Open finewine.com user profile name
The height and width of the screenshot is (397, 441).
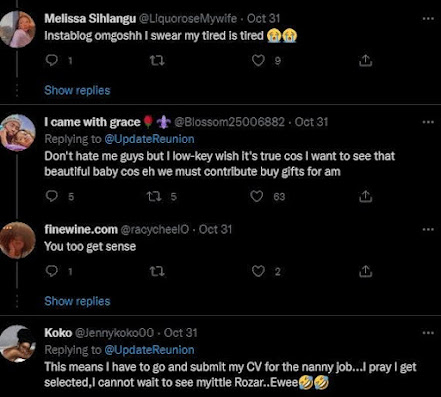coord(81,229)
